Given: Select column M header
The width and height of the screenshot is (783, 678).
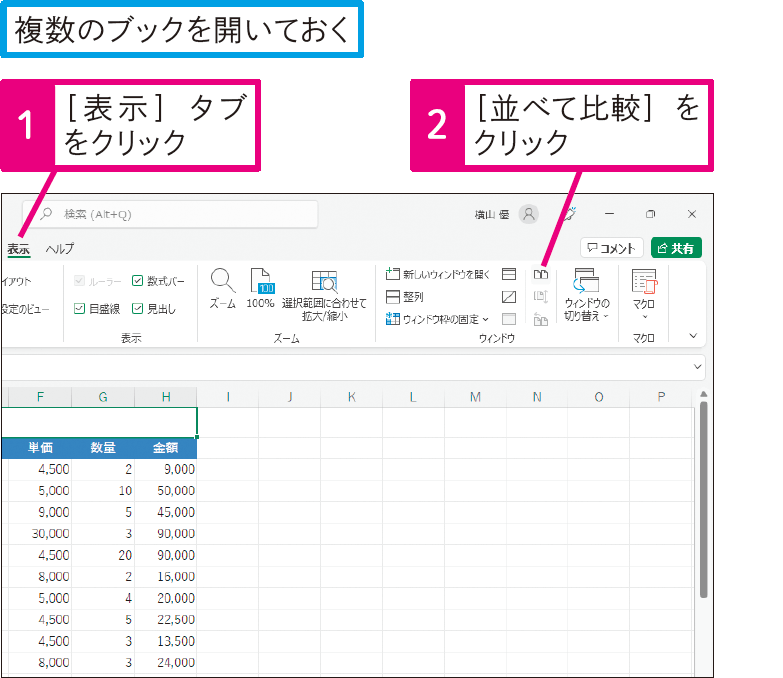Looking at the screenshot, I should pyautogui.click(x=475, y=397).
